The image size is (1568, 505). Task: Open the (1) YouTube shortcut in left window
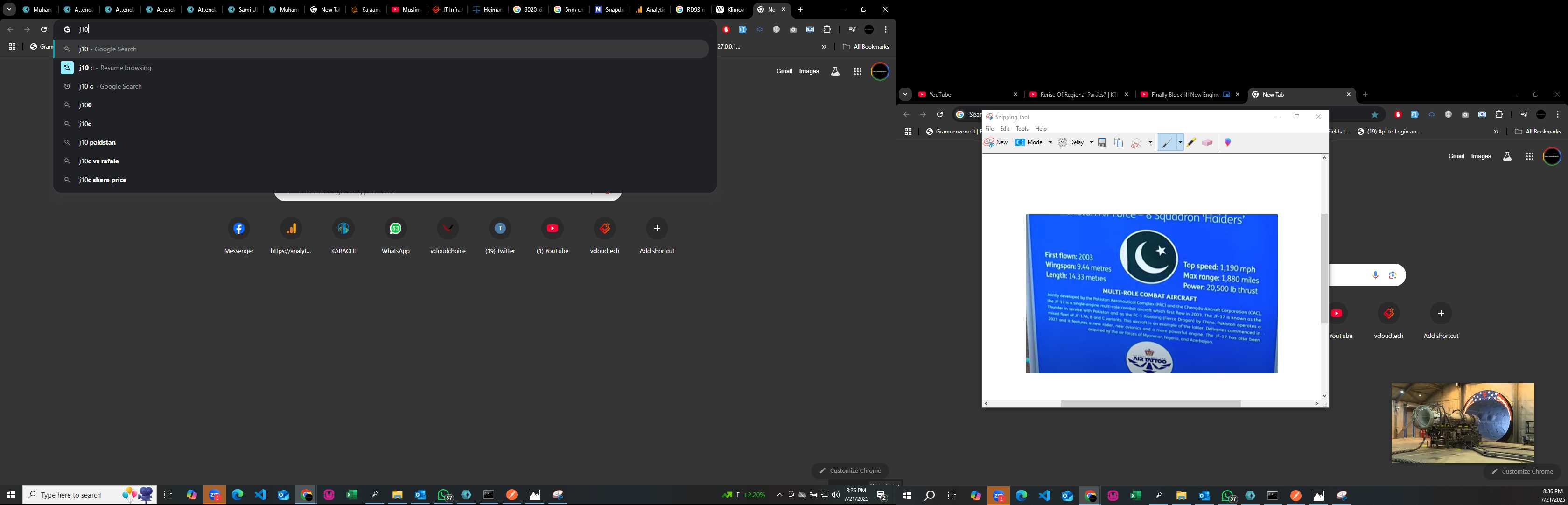[x=553, y=237]
